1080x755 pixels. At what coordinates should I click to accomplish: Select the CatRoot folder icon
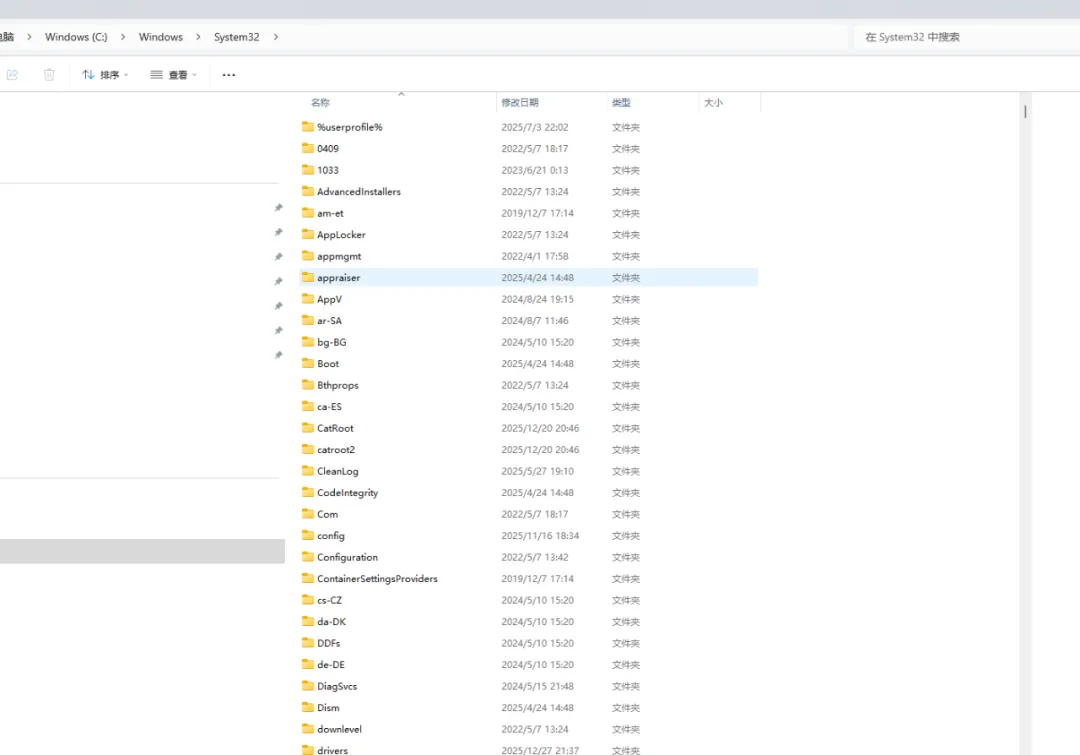pos(308,428)
